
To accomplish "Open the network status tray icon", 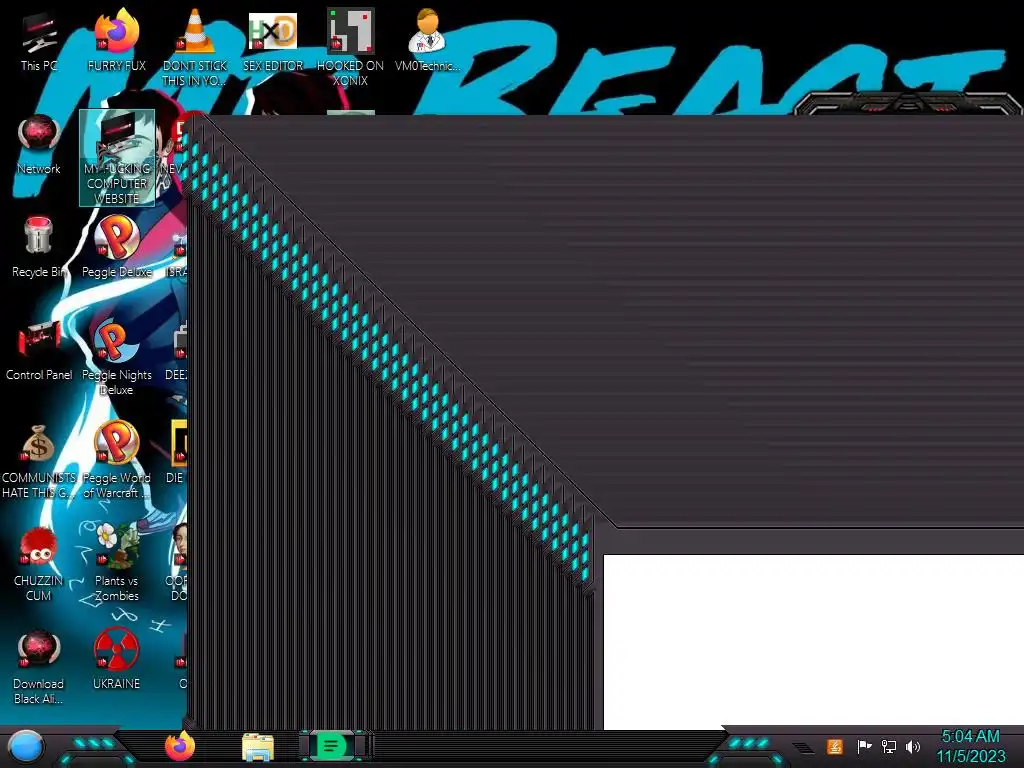I will (x=888, y=746).
